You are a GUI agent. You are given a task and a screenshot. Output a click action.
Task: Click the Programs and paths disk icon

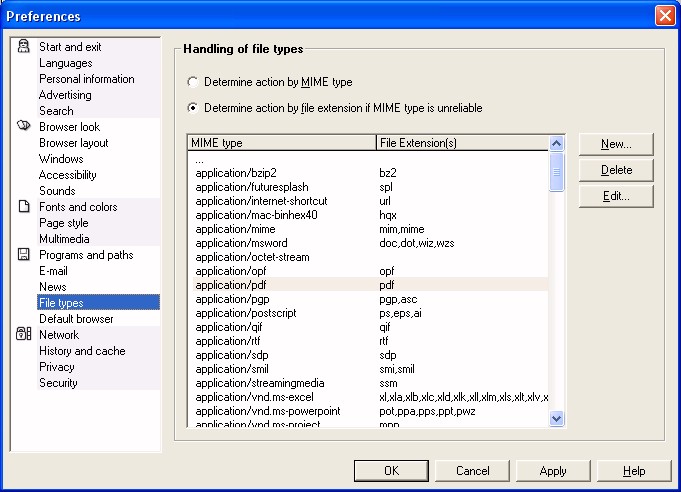tap(23, 254)
